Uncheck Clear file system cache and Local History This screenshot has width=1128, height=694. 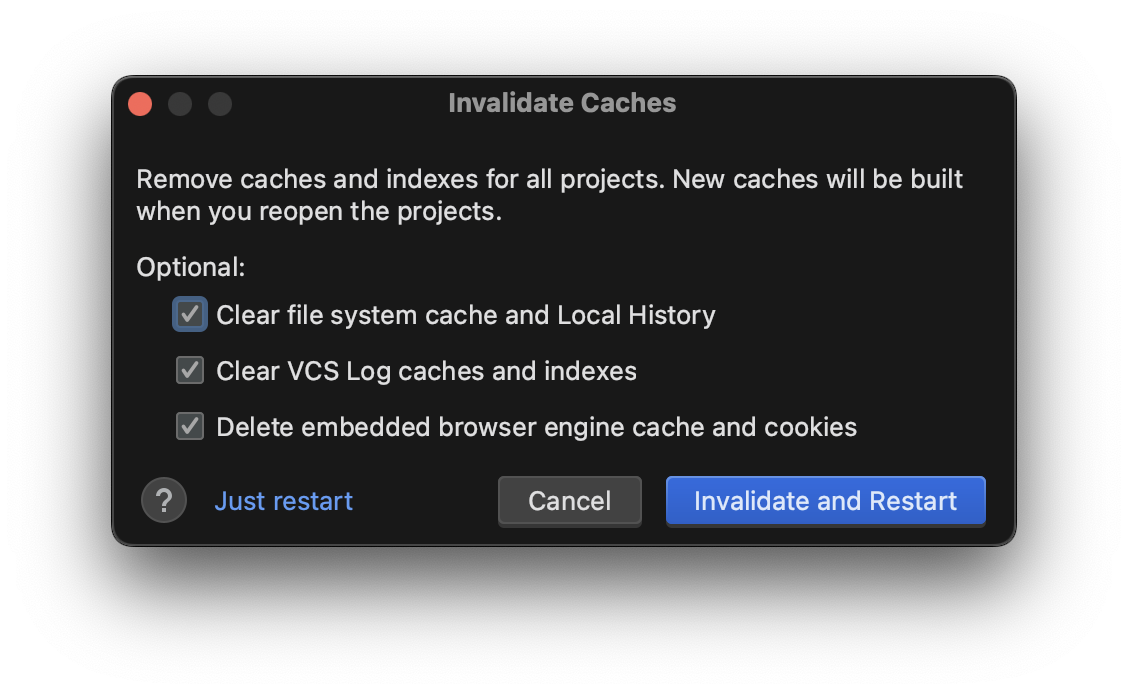tap(190, 314)
